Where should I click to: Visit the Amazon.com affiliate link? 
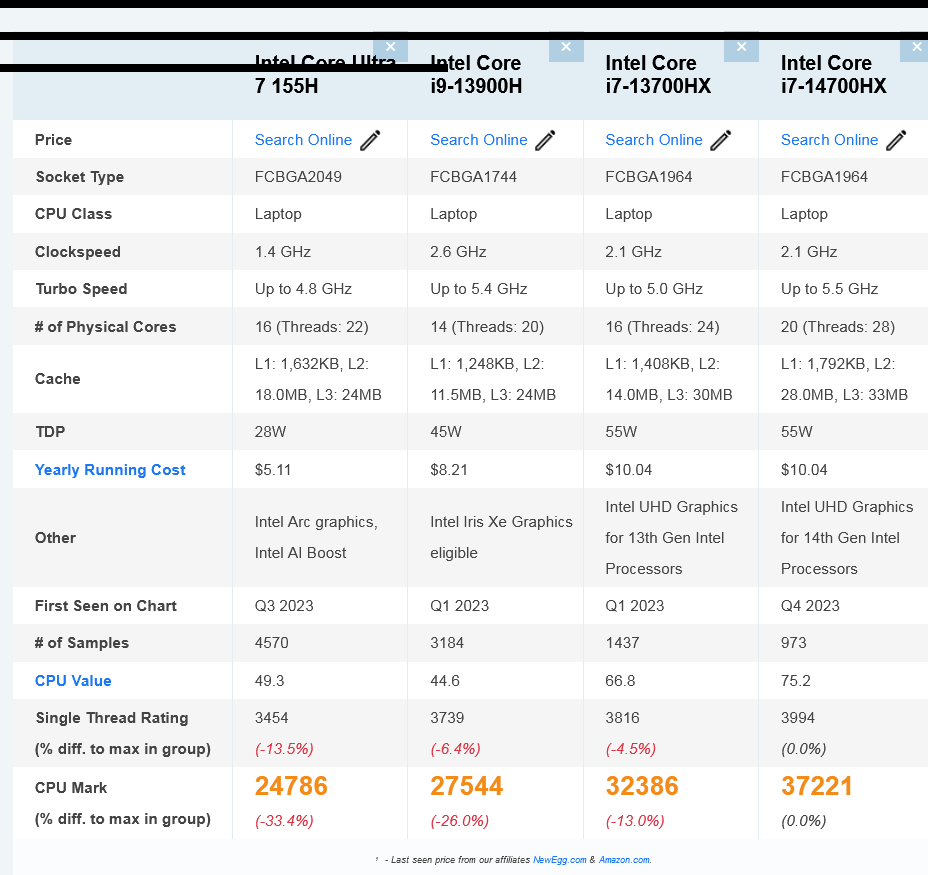pos(627,860)
